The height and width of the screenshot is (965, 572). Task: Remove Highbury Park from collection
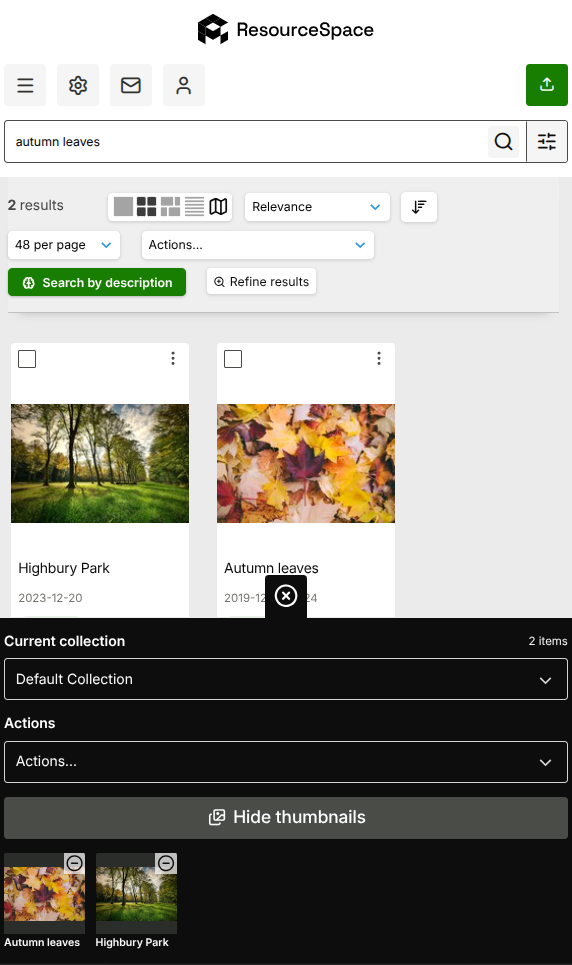pos(166,863)
